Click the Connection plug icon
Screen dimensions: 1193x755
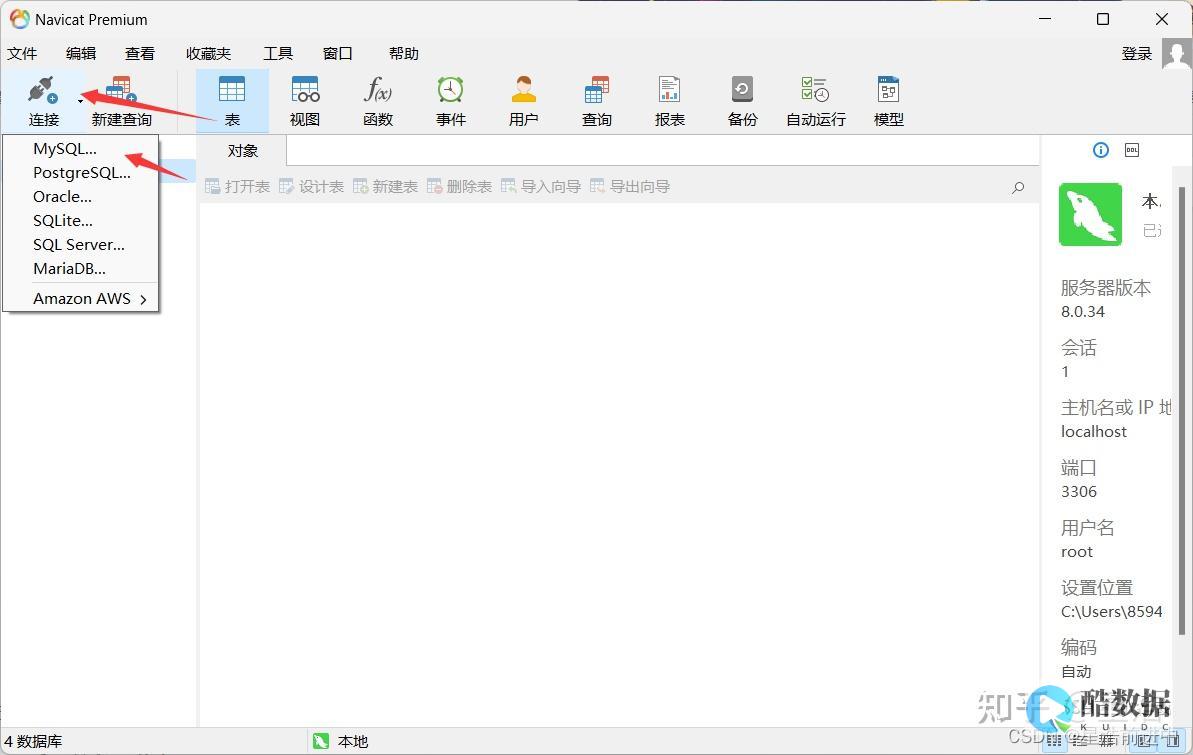(43, 90)
